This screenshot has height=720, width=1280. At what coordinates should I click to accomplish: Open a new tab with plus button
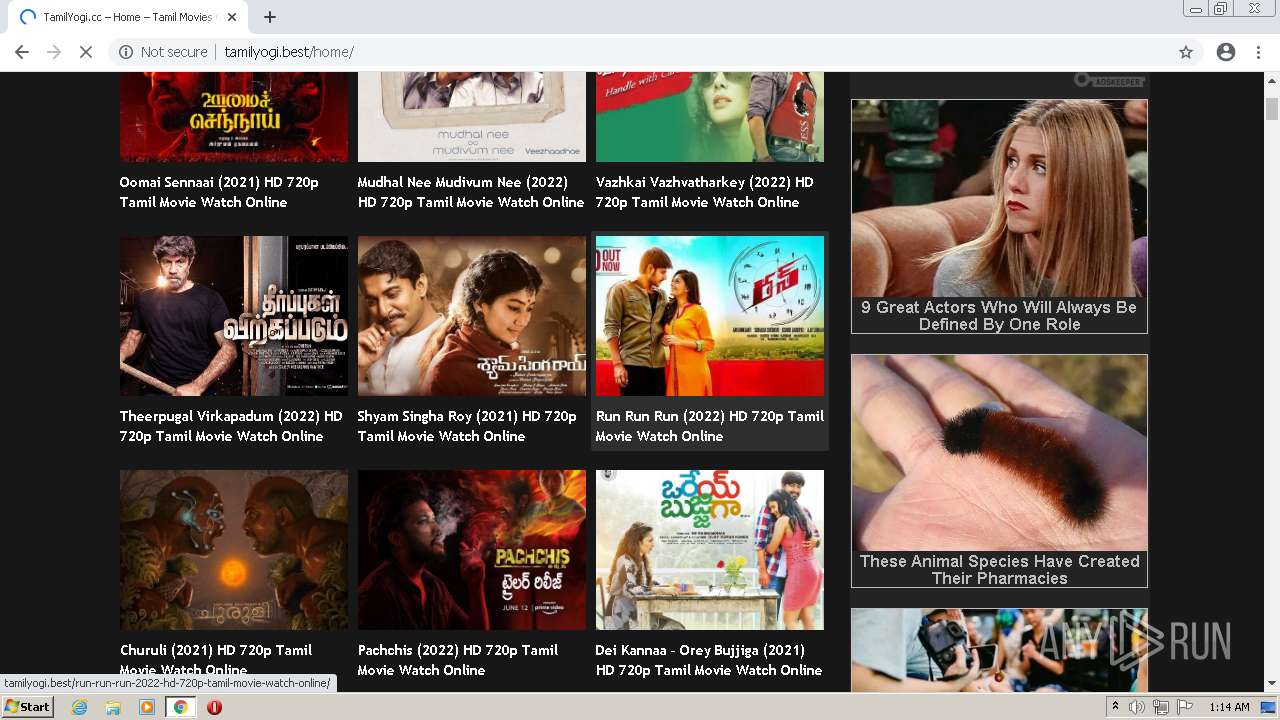270,17
